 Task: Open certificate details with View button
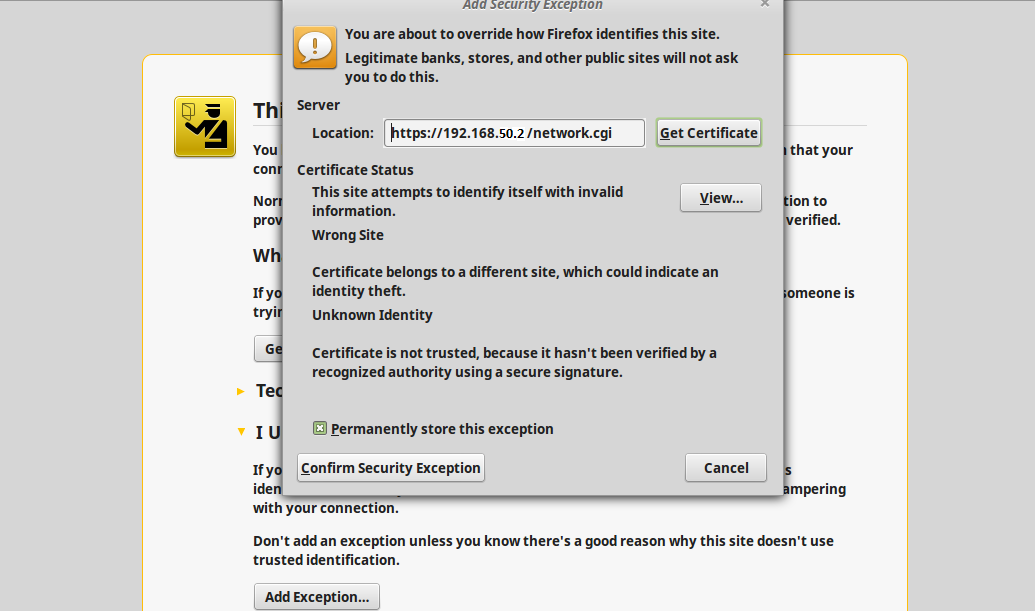[721, 198]
